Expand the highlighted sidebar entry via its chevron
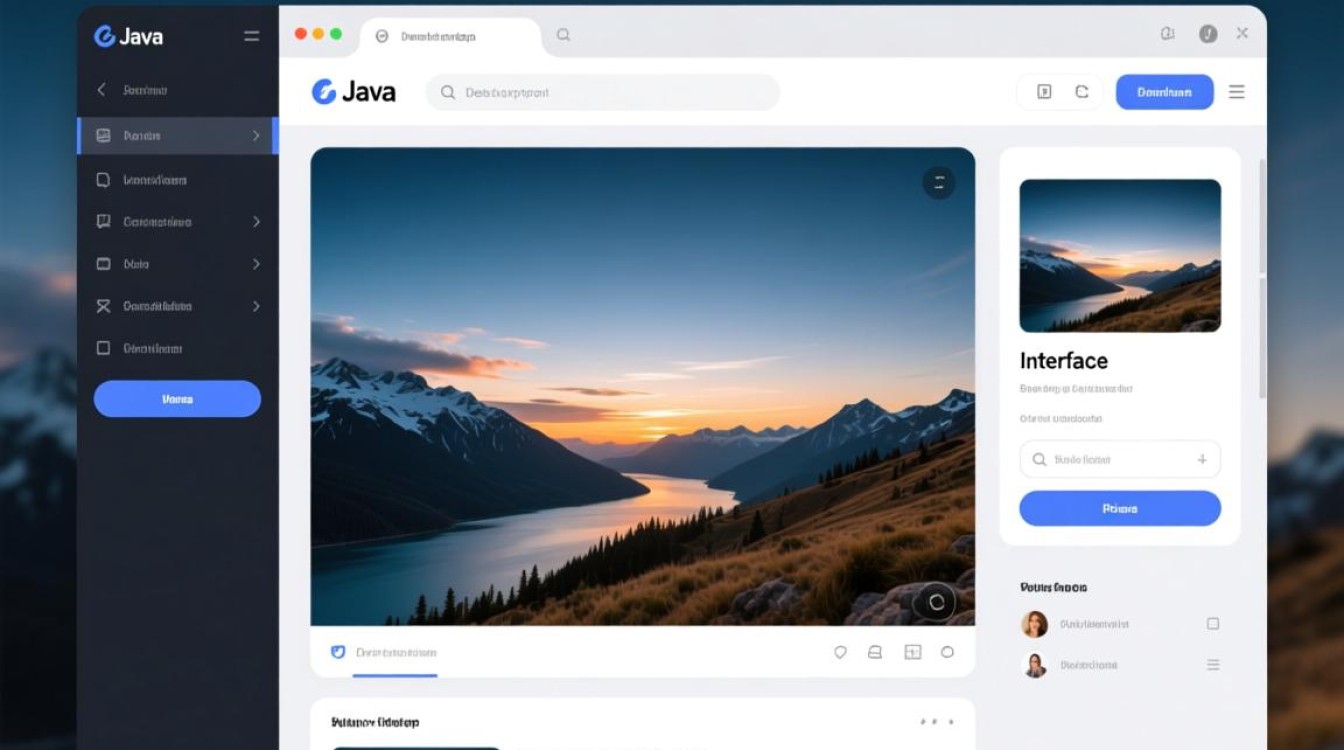The height and width of the screenshot is (750, 1344). 256,135
